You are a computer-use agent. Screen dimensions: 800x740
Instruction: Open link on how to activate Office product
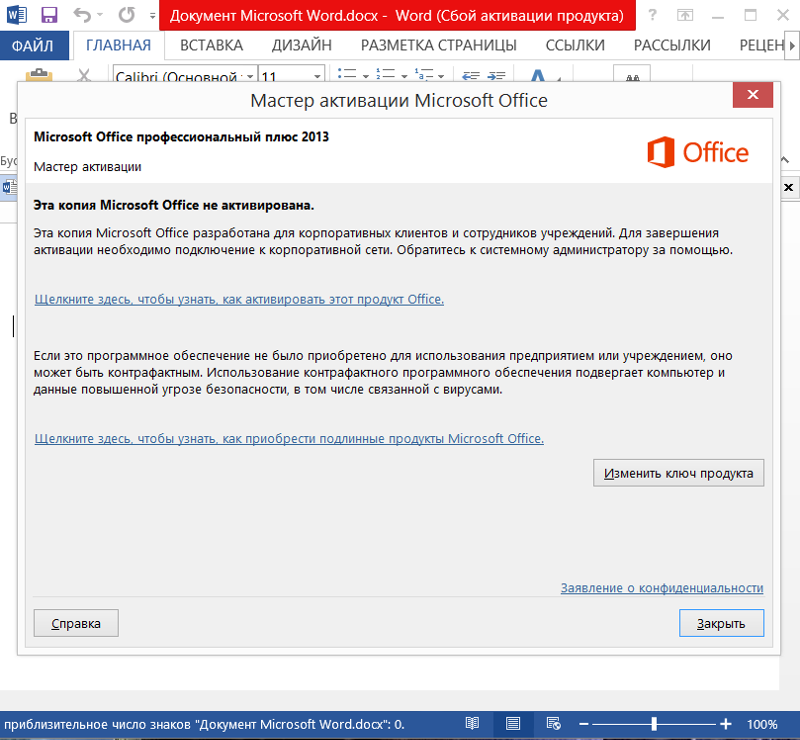coord(239,299)
